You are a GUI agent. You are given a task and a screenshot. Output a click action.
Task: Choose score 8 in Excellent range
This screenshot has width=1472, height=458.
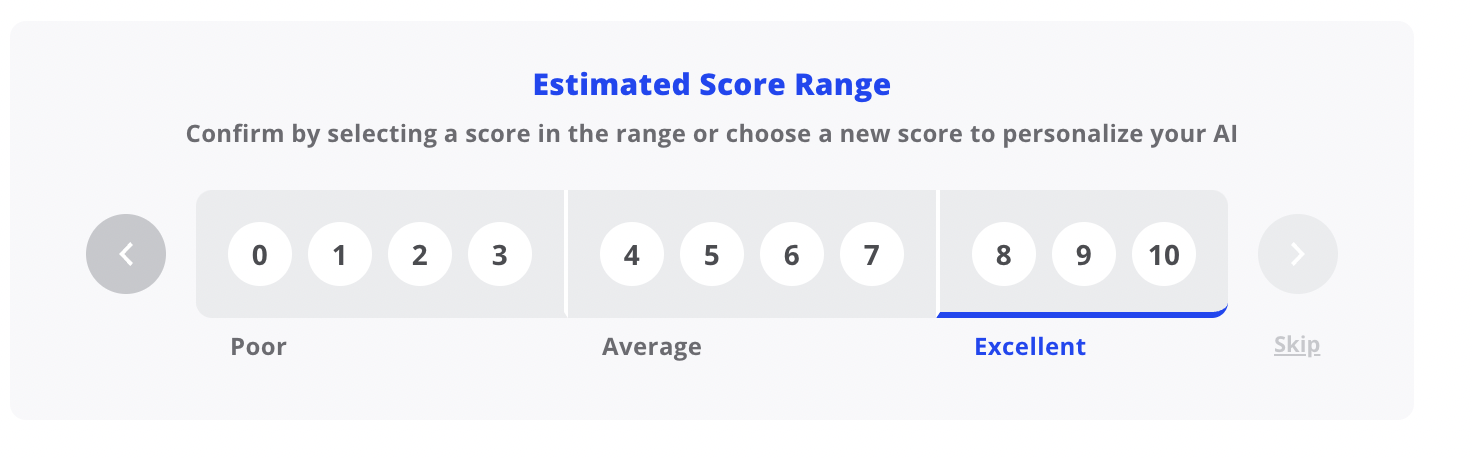(1004, 255)
